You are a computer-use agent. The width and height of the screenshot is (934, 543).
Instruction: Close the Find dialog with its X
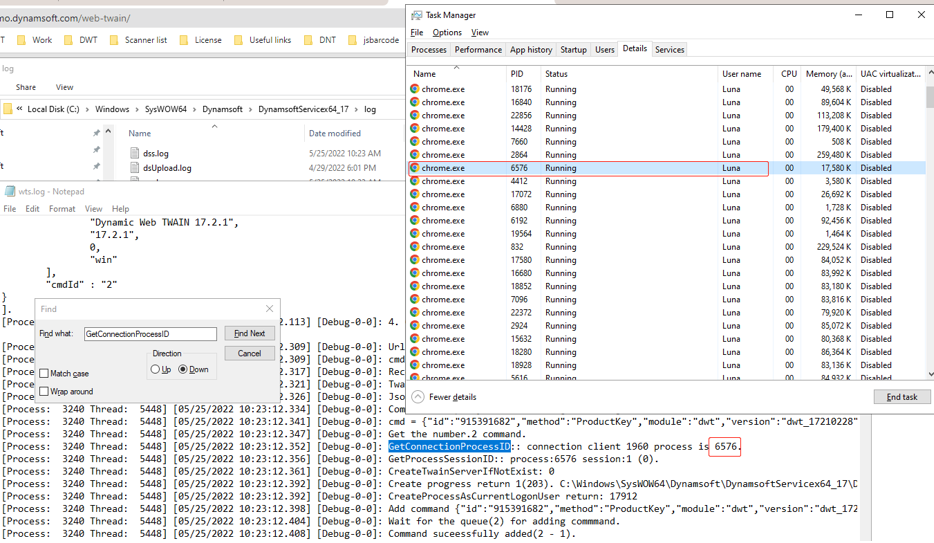pos(268,309)
